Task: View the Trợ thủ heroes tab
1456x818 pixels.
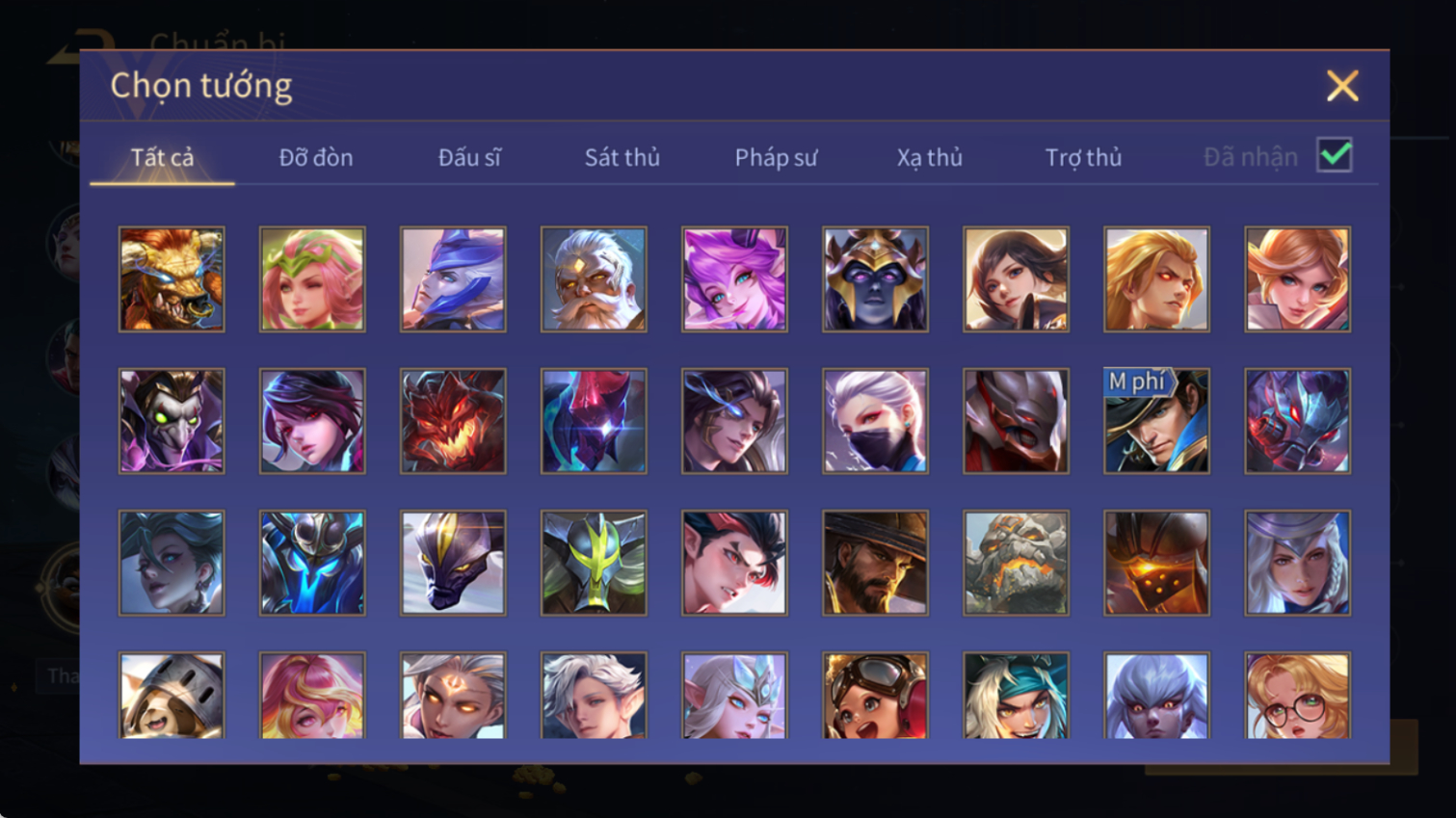Action: tap(1083, 157)
